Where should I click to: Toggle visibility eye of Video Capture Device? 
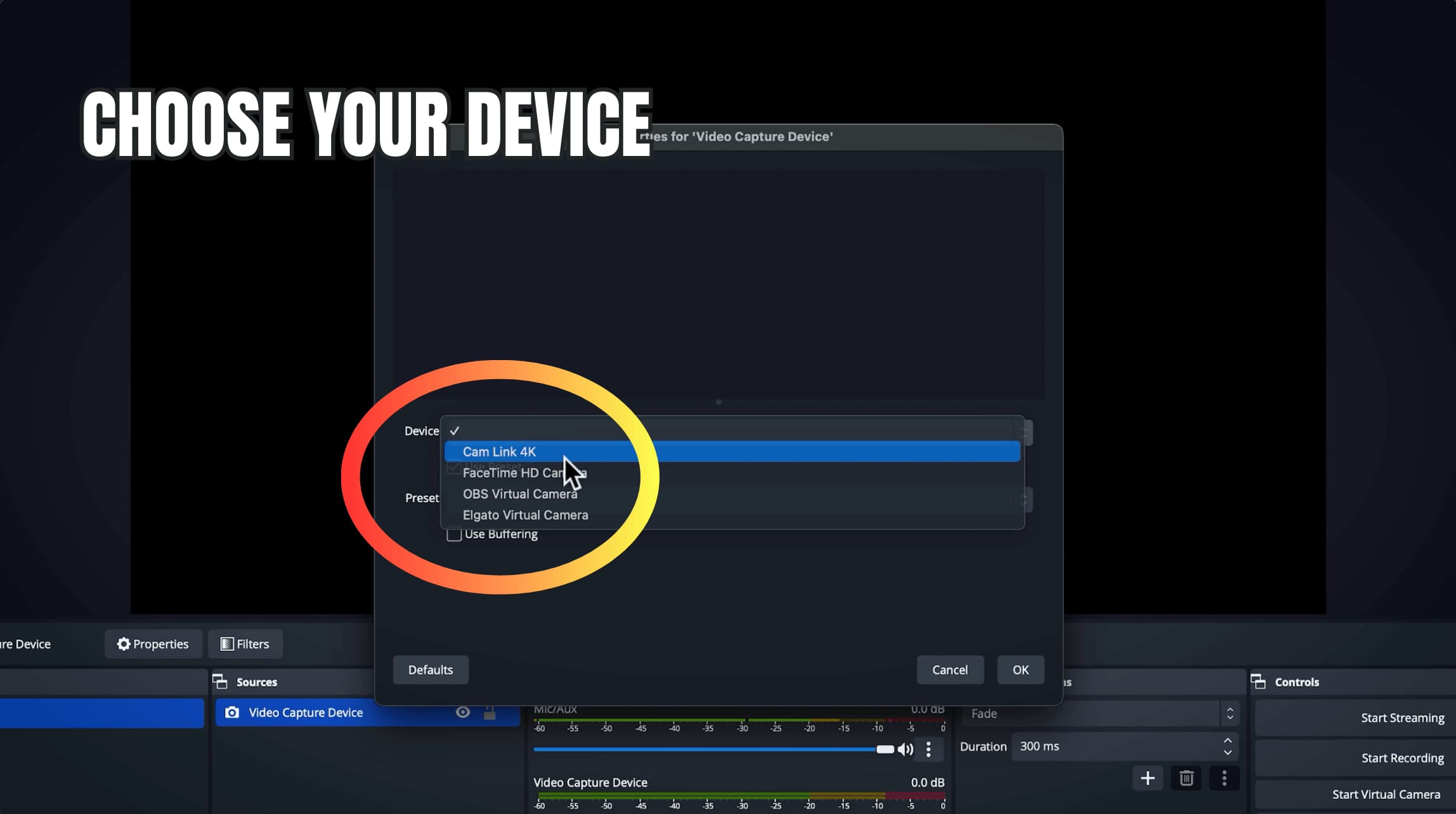[x=463, y=713]
